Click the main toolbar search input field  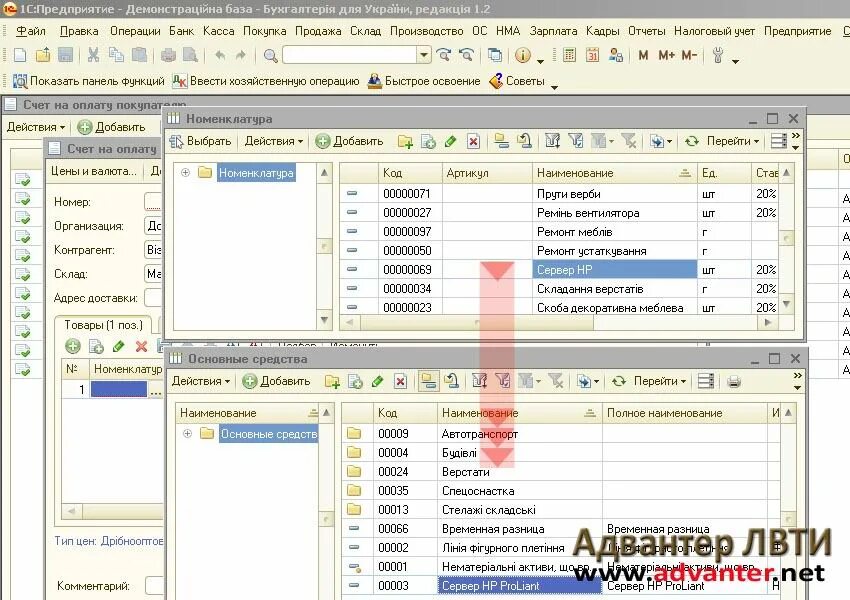(350, 55)
